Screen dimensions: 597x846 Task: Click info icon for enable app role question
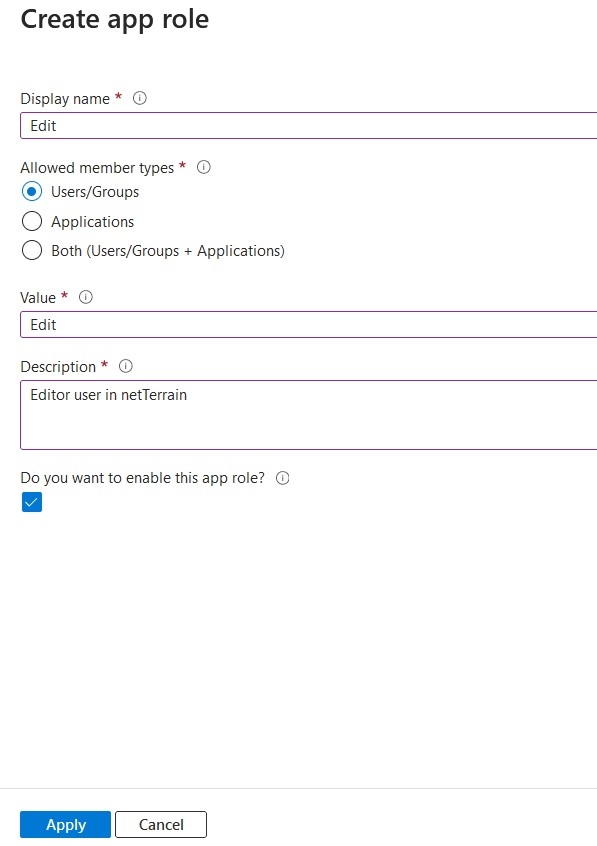tap(283, 478)
